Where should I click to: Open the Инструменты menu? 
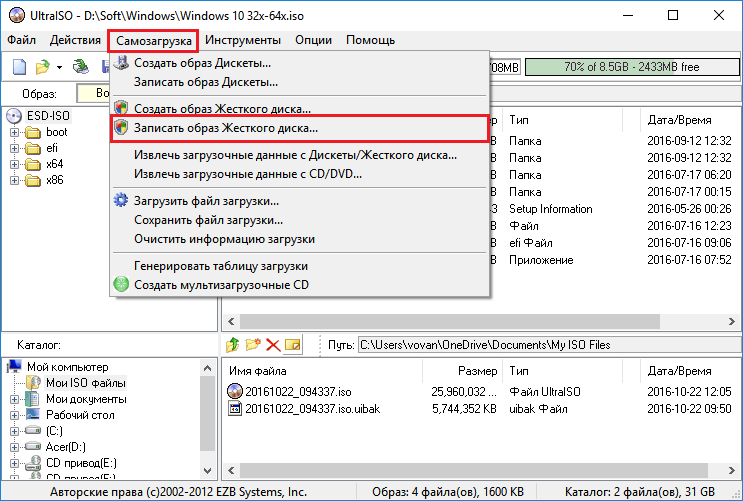pos(243,40)
